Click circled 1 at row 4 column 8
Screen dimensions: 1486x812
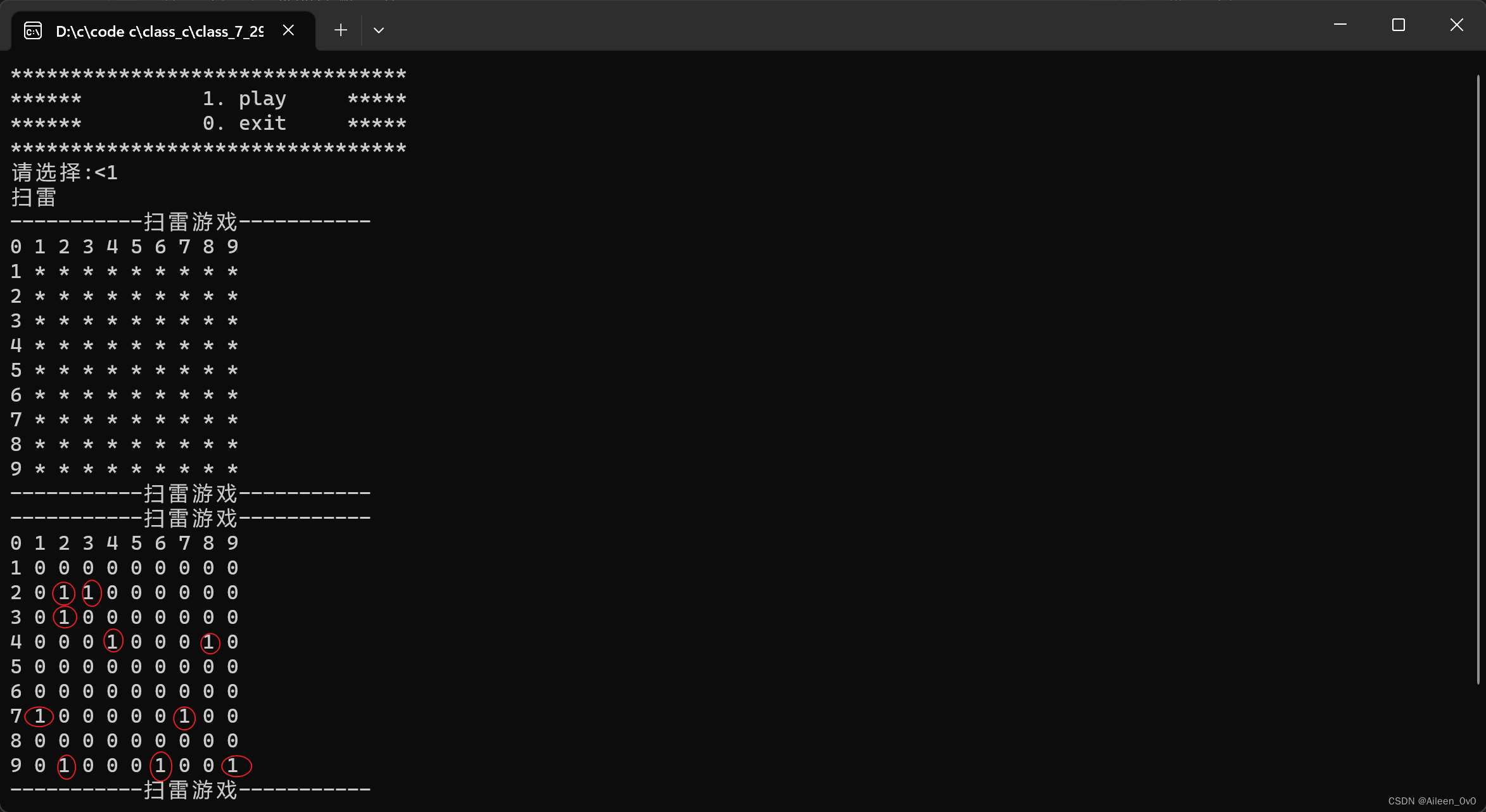pos(209,642)
